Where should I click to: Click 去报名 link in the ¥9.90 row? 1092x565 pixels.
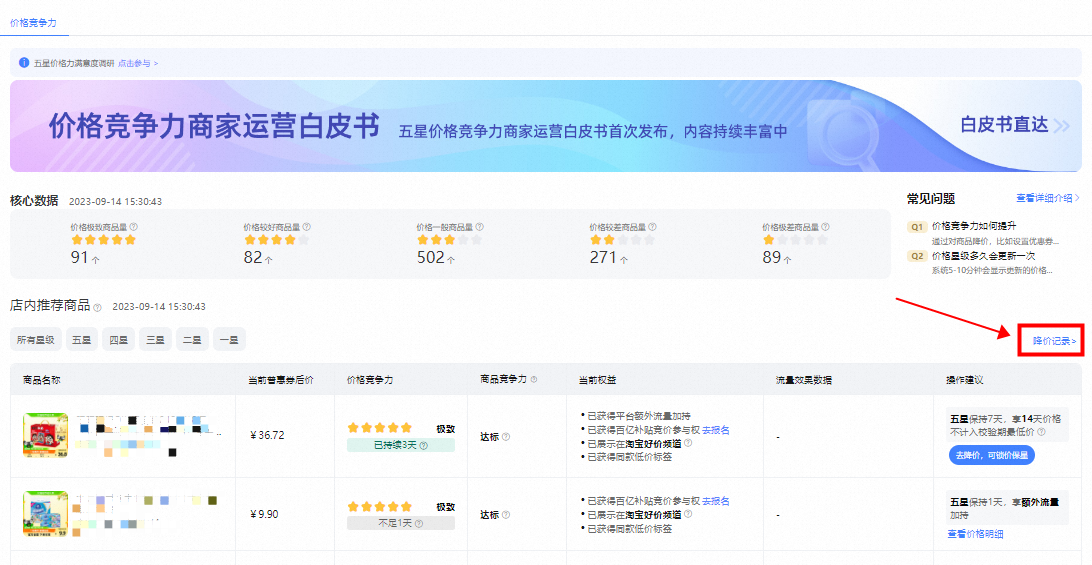click(715, 501)
